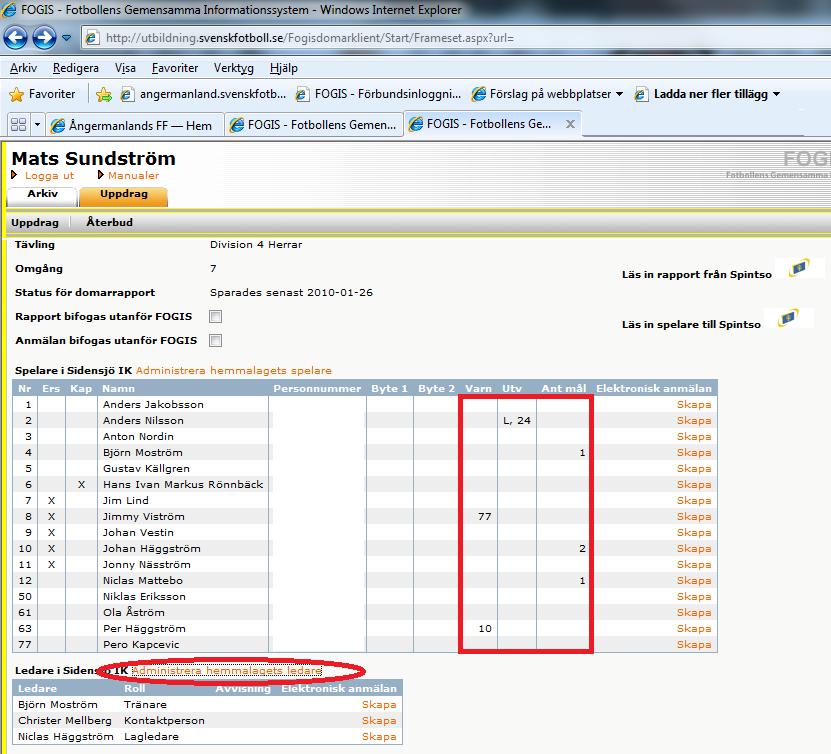Click Skapa for Björn Moström player row

click(694, 453)
